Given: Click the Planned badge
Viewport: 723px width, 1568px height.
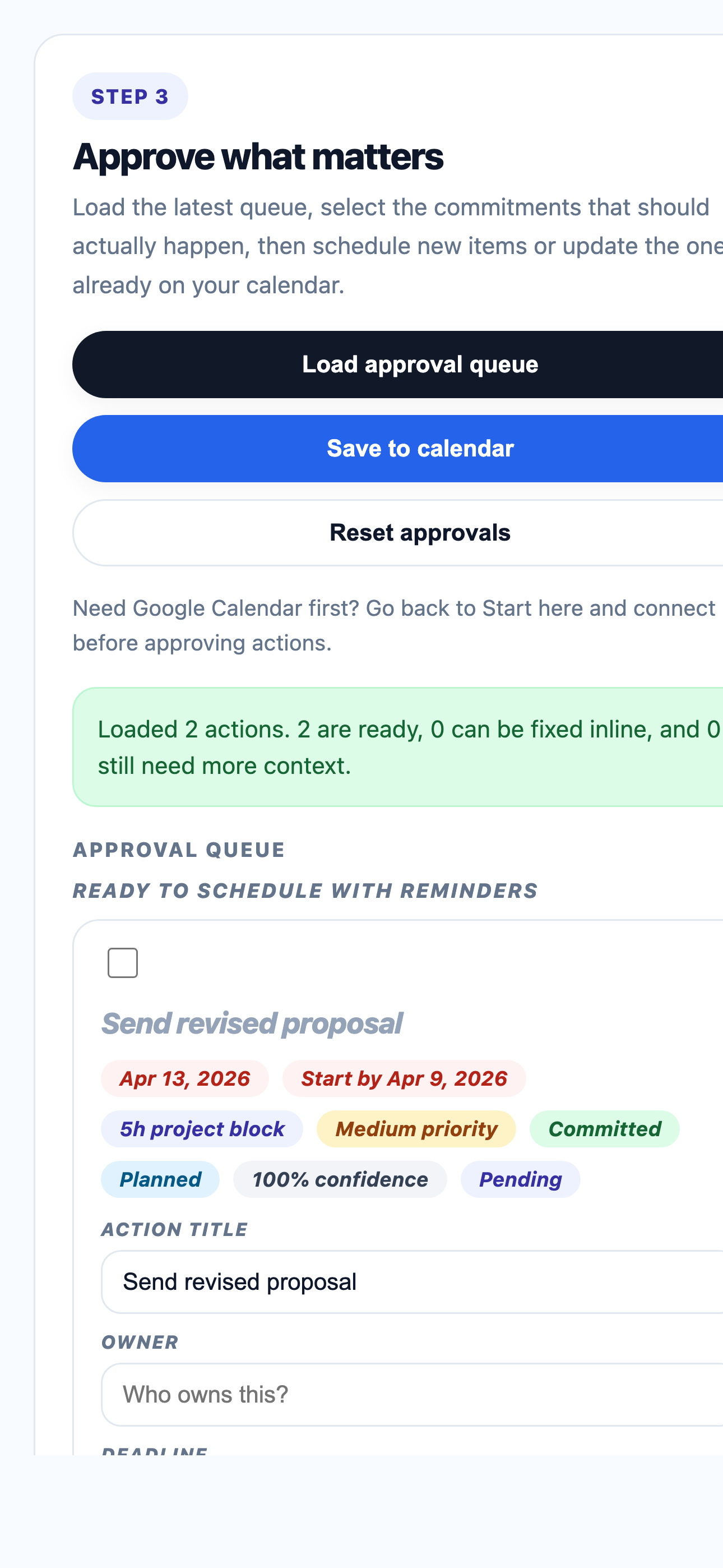Looking at the screenshot, I should [x=160, y=1180].
